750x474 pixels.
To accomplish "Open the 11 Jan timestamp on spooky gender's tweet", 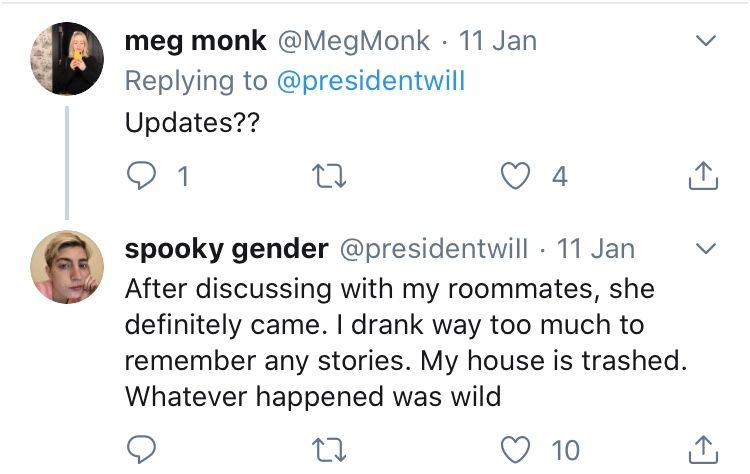I will pos(596,249).
